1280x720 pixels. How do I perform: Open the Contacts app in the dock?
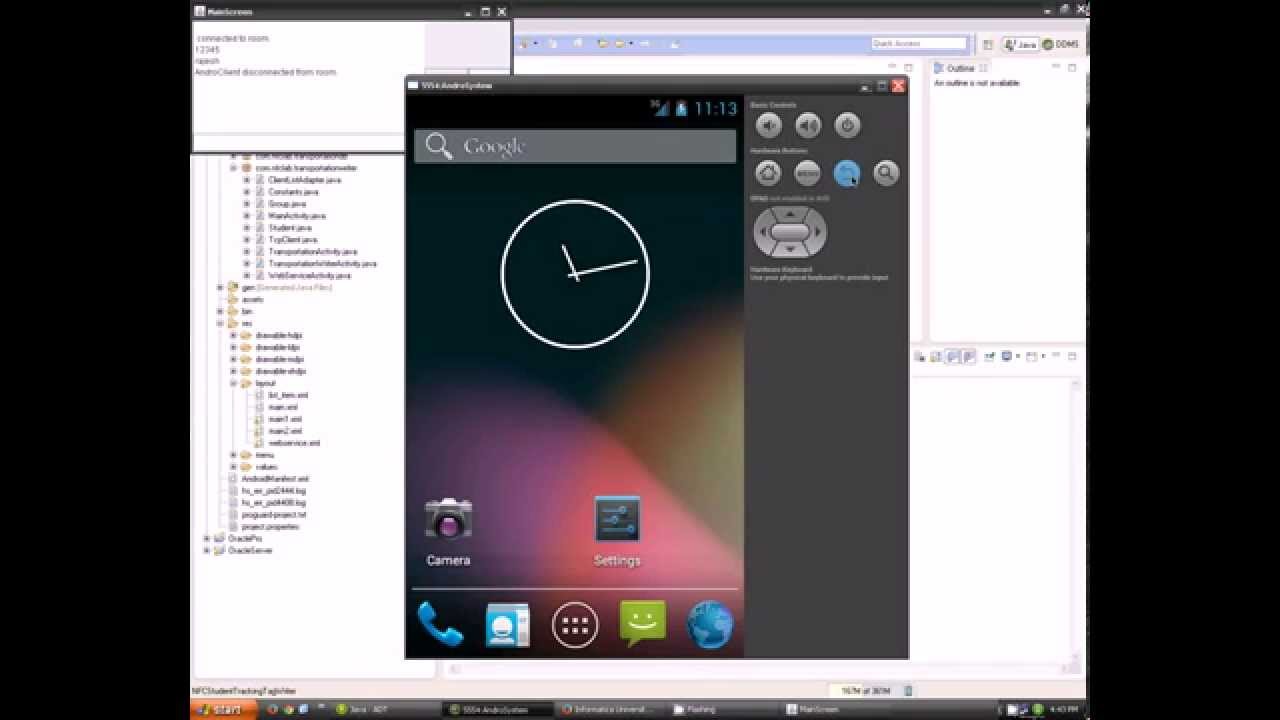point(507,625)
